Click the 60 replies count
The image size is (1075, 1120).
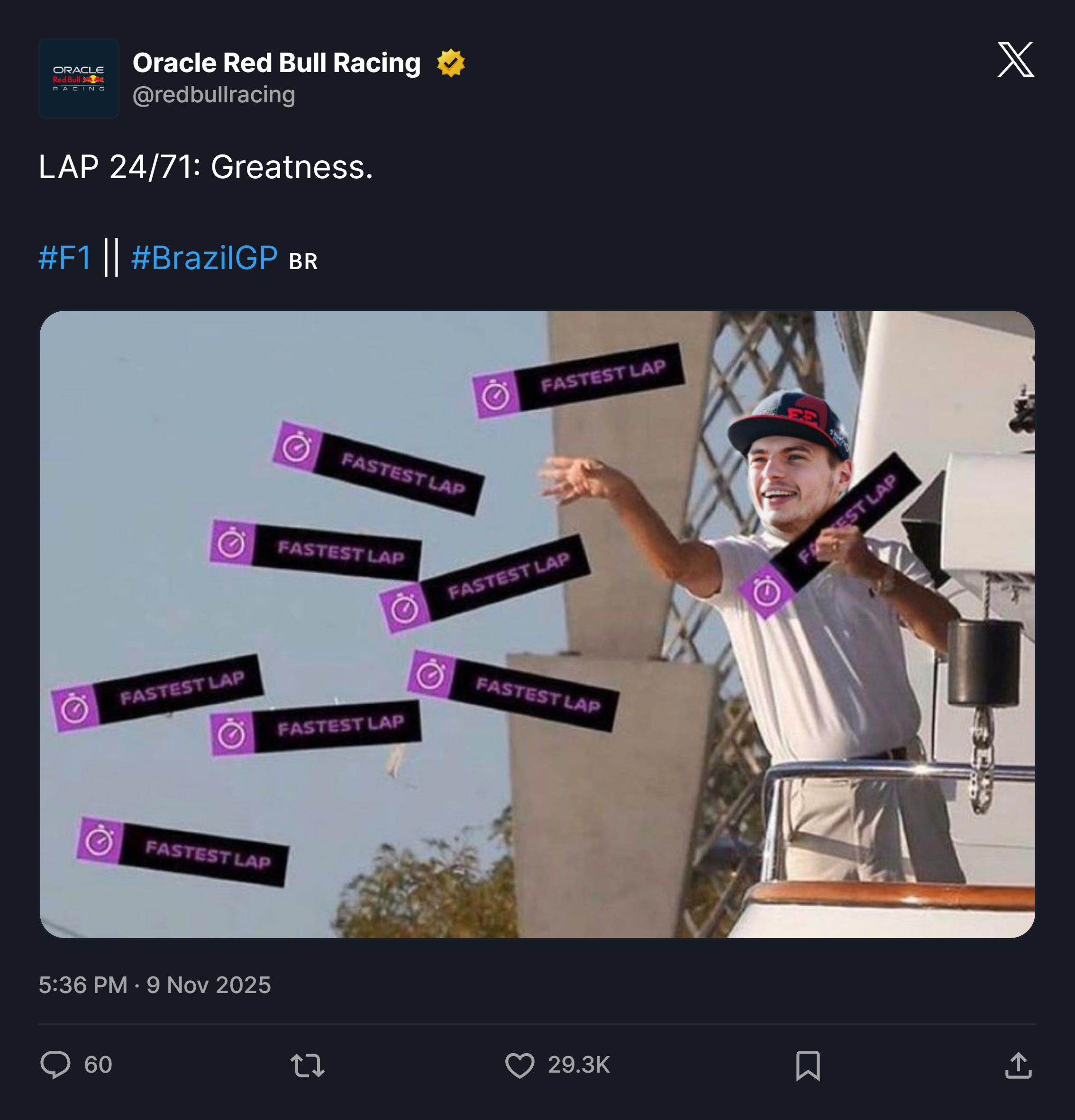pyautogui.click(x=98, y=1065)
